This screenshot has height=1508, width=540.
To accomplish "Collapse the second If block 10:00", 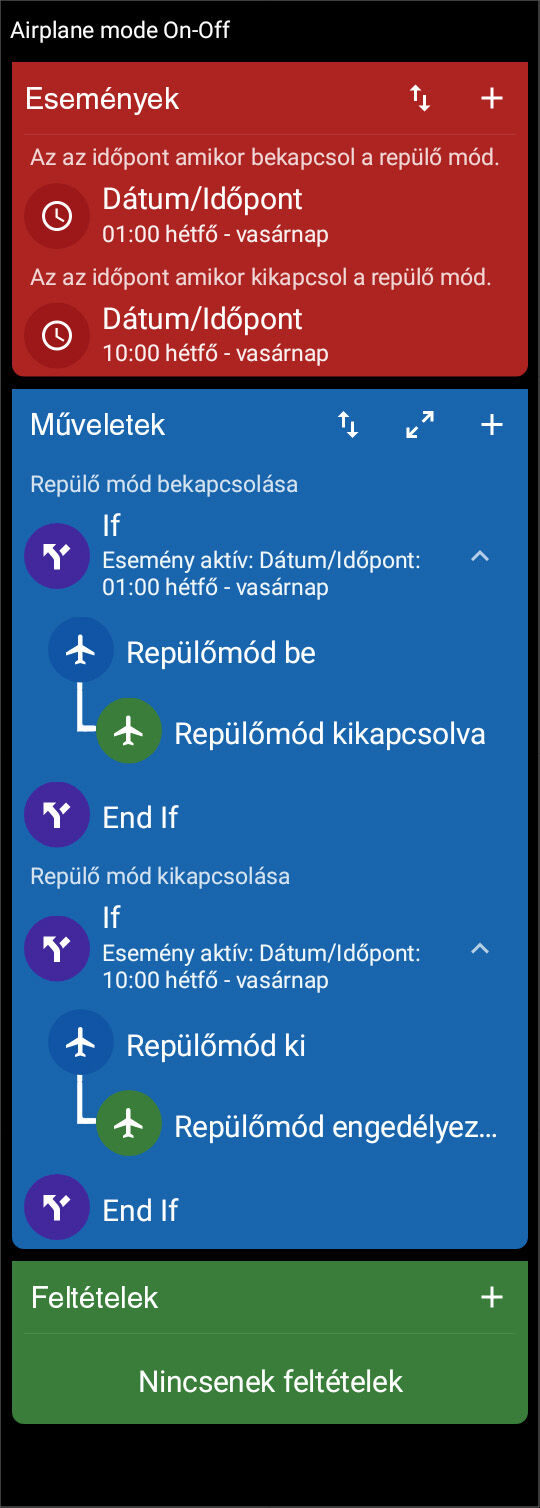I will [480, 949].
